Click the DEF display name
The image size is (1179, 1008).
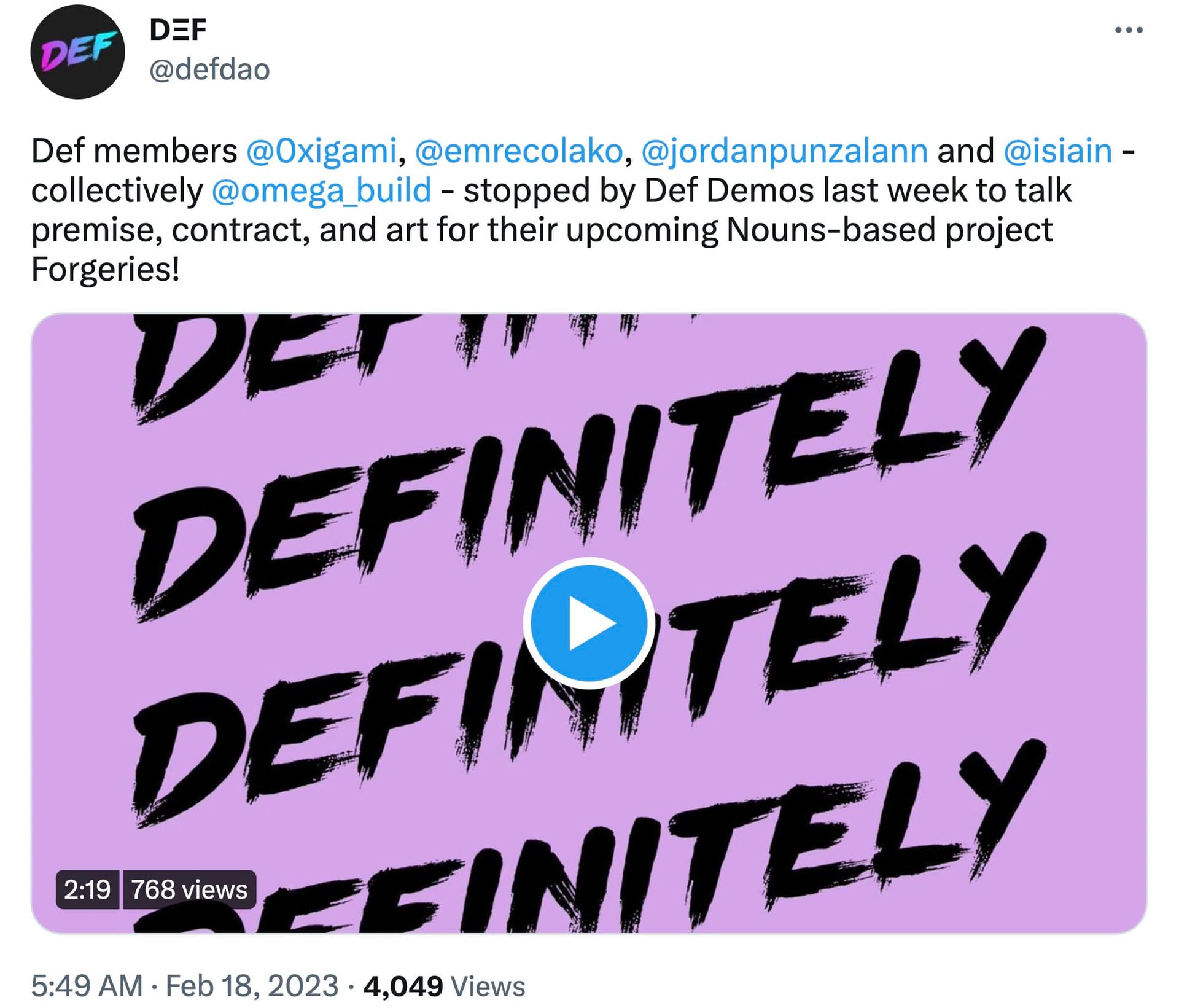click(178, 29)
